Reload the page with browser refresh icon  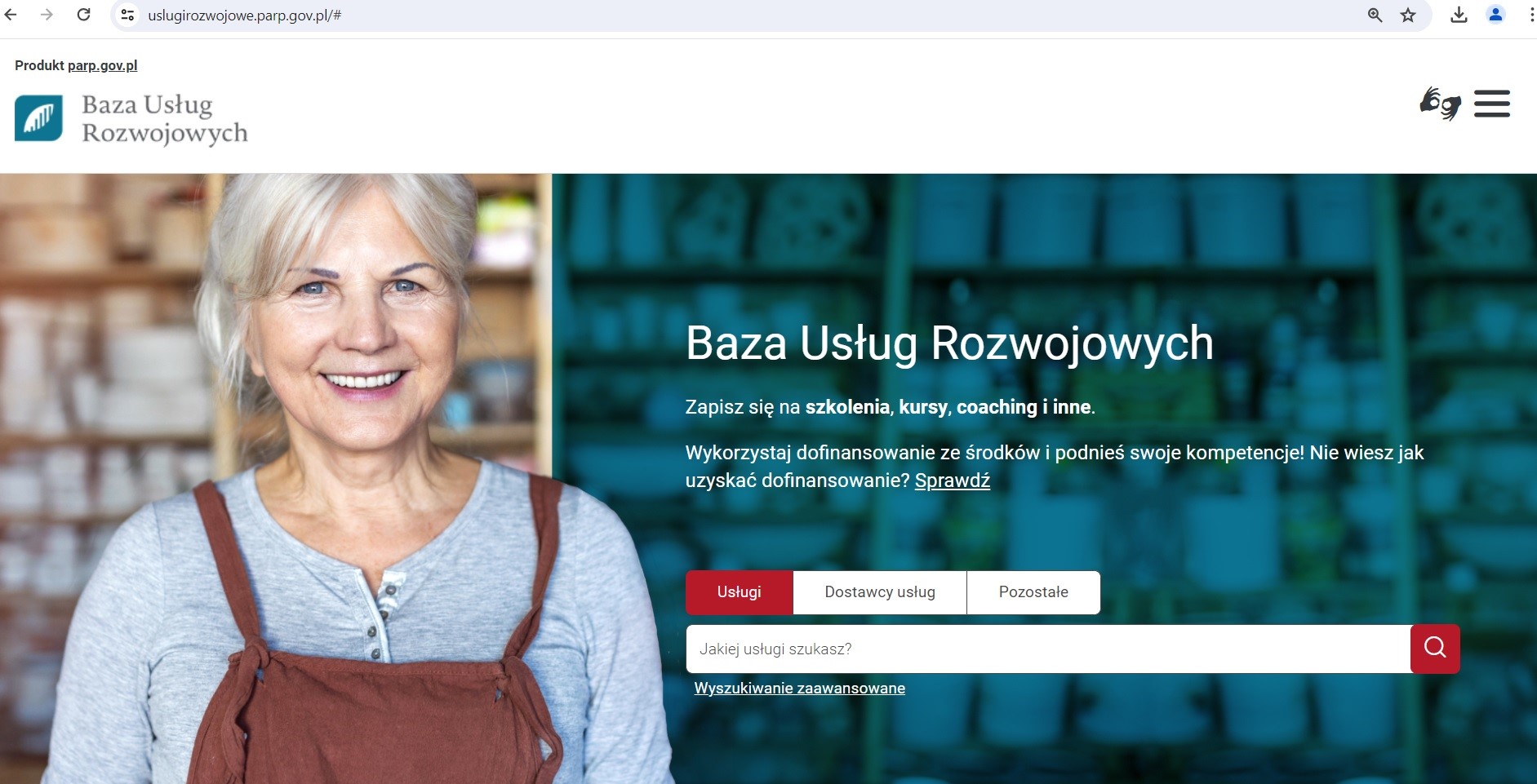coord(83,15)
